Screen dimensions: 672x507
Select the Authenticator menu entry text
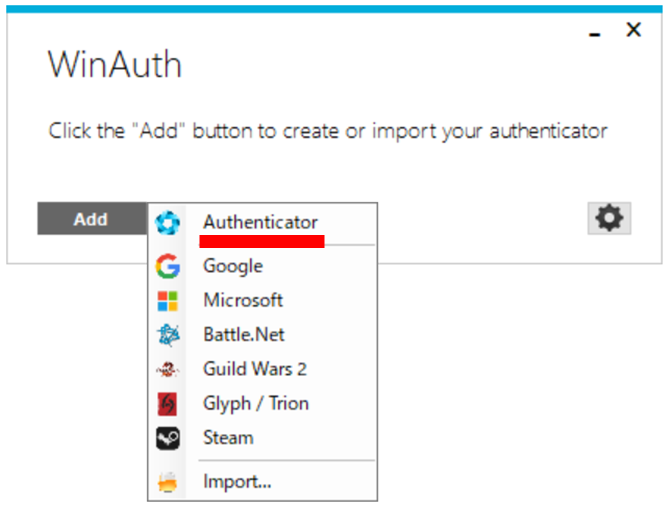tap(260, 222)
